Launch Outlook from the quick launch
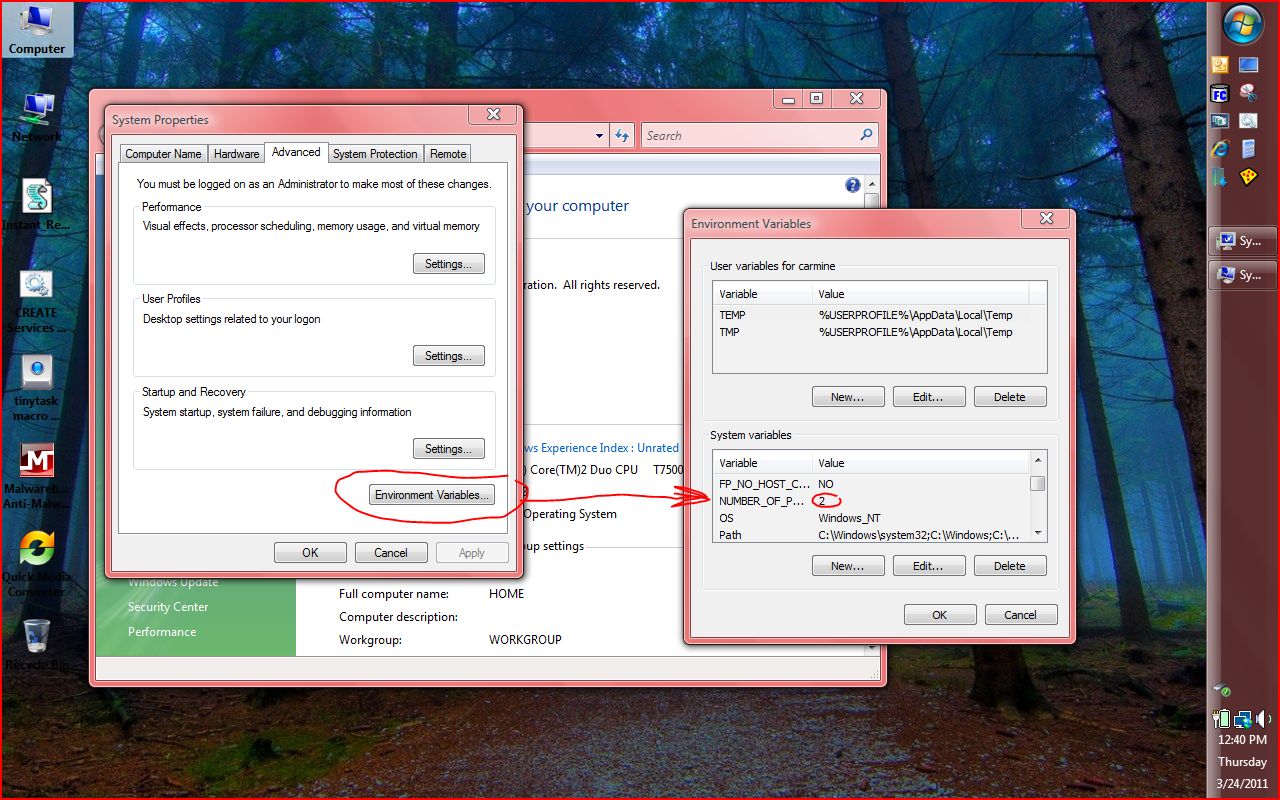 pos(1220,66)
